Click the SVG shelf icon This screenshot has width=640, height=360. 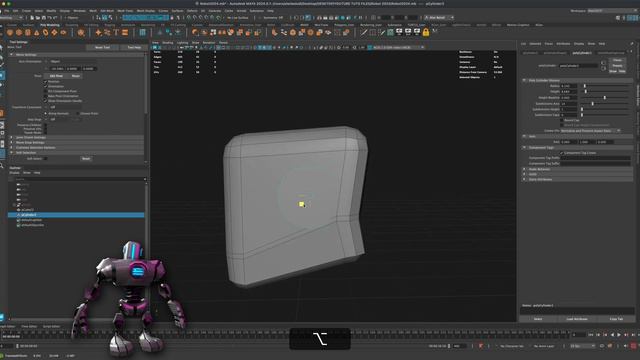coord(125,32)
